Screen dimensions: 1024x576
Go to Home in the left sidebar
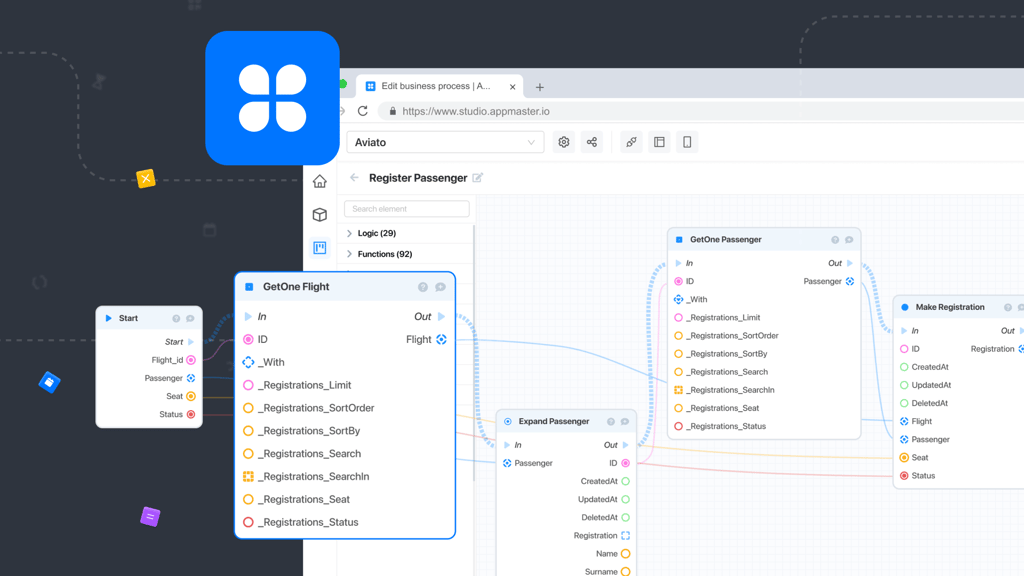click(x=320, y=181)
